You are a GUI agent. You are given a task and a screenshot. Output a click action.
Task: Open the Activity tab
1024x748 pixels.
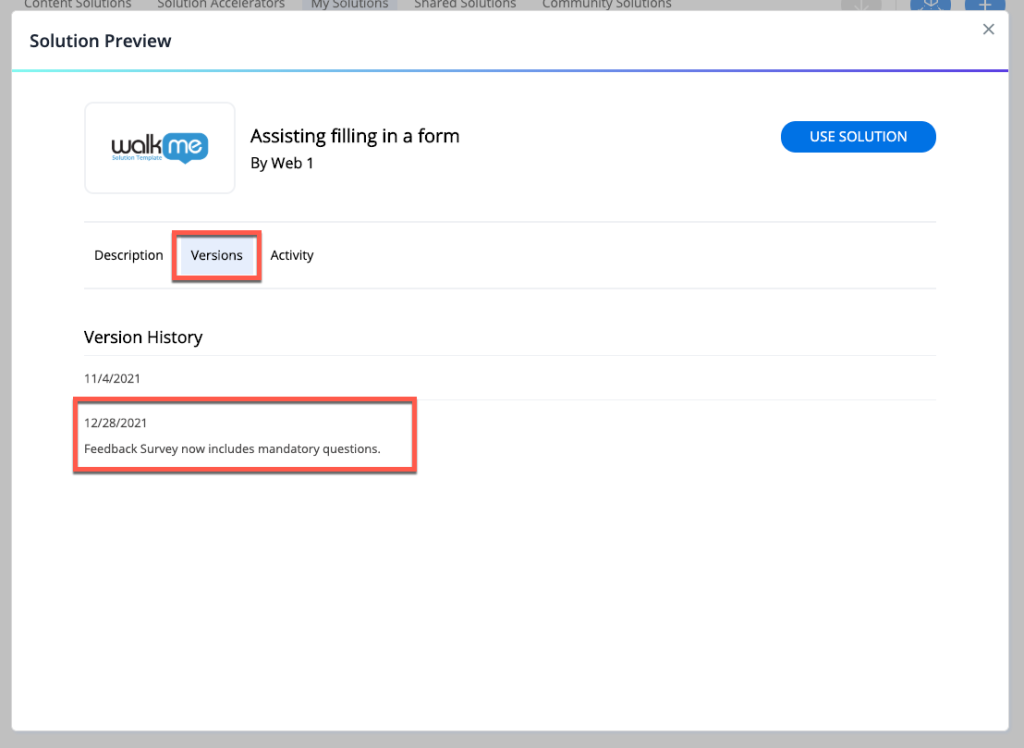292,256
